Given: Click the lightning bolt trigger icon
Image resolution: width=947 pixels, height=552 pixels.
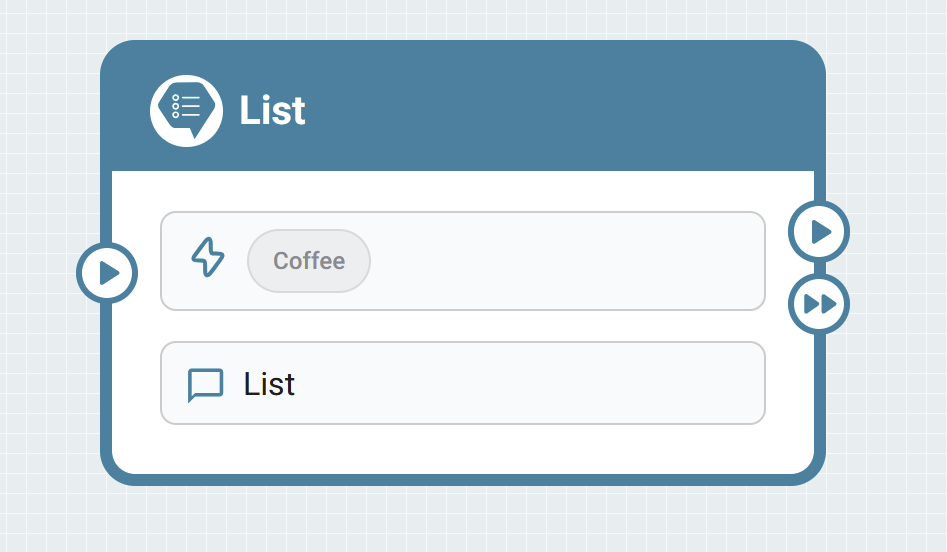Looking at the screenshot, I should click(208, 258).
